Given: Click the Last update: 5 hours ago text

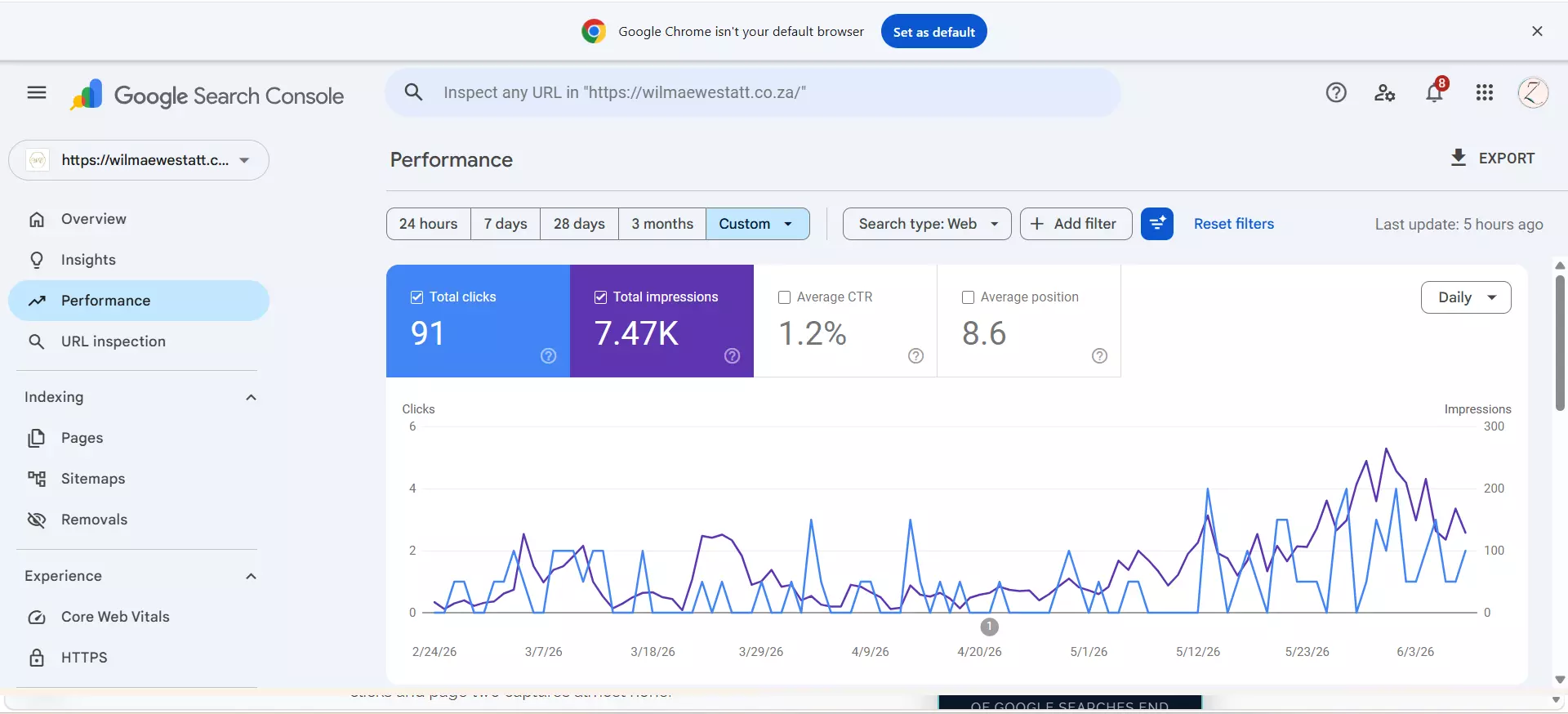Looking at the screenshot, I should tap(1459, 224).
